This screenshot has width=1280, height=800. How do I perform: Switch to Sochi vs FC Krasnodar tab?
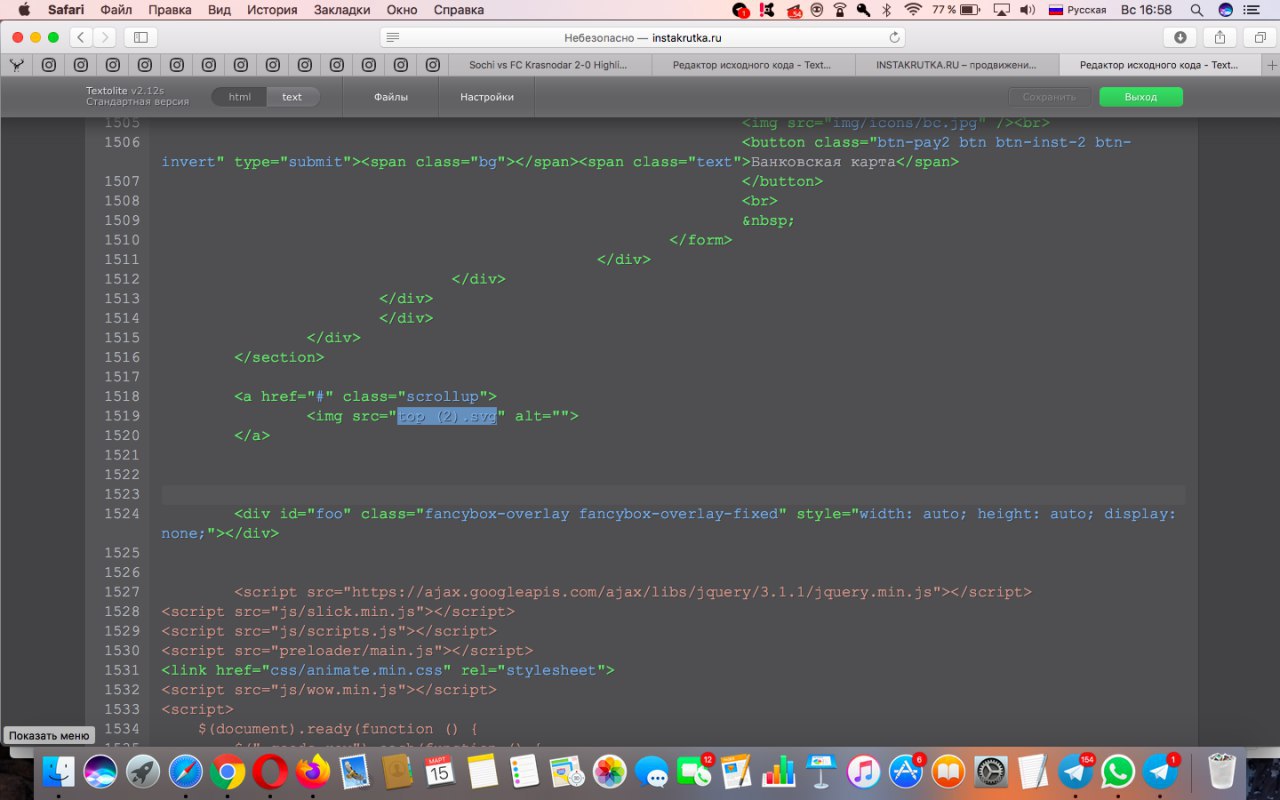[x=549, y=65]
